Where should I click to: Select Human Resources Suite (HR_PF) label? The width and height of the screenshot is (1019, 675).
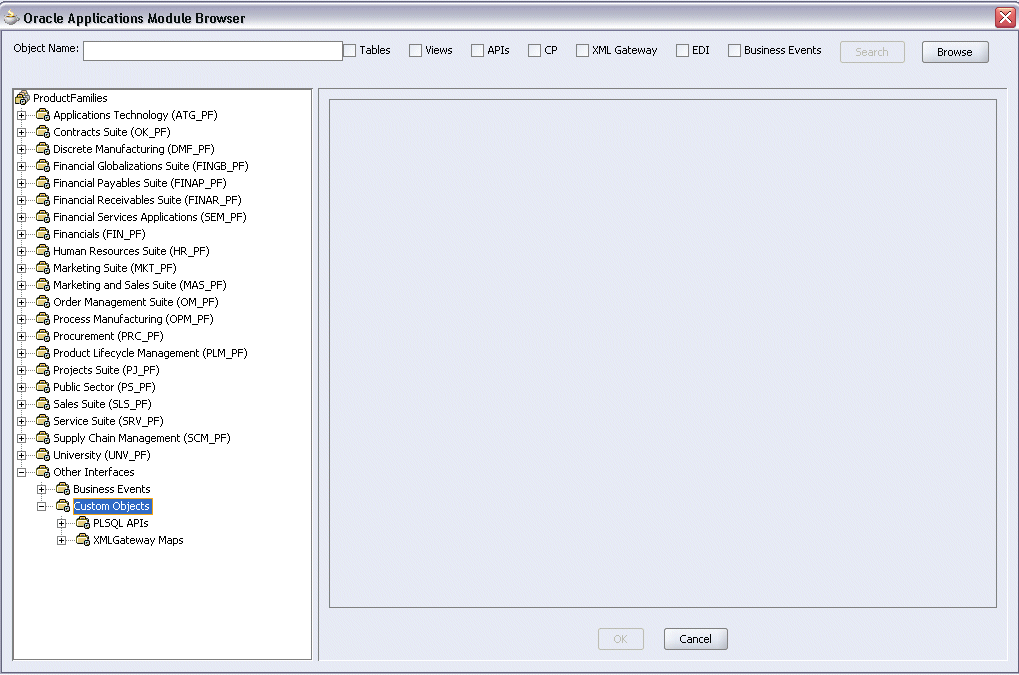click(x=131, y=251)
